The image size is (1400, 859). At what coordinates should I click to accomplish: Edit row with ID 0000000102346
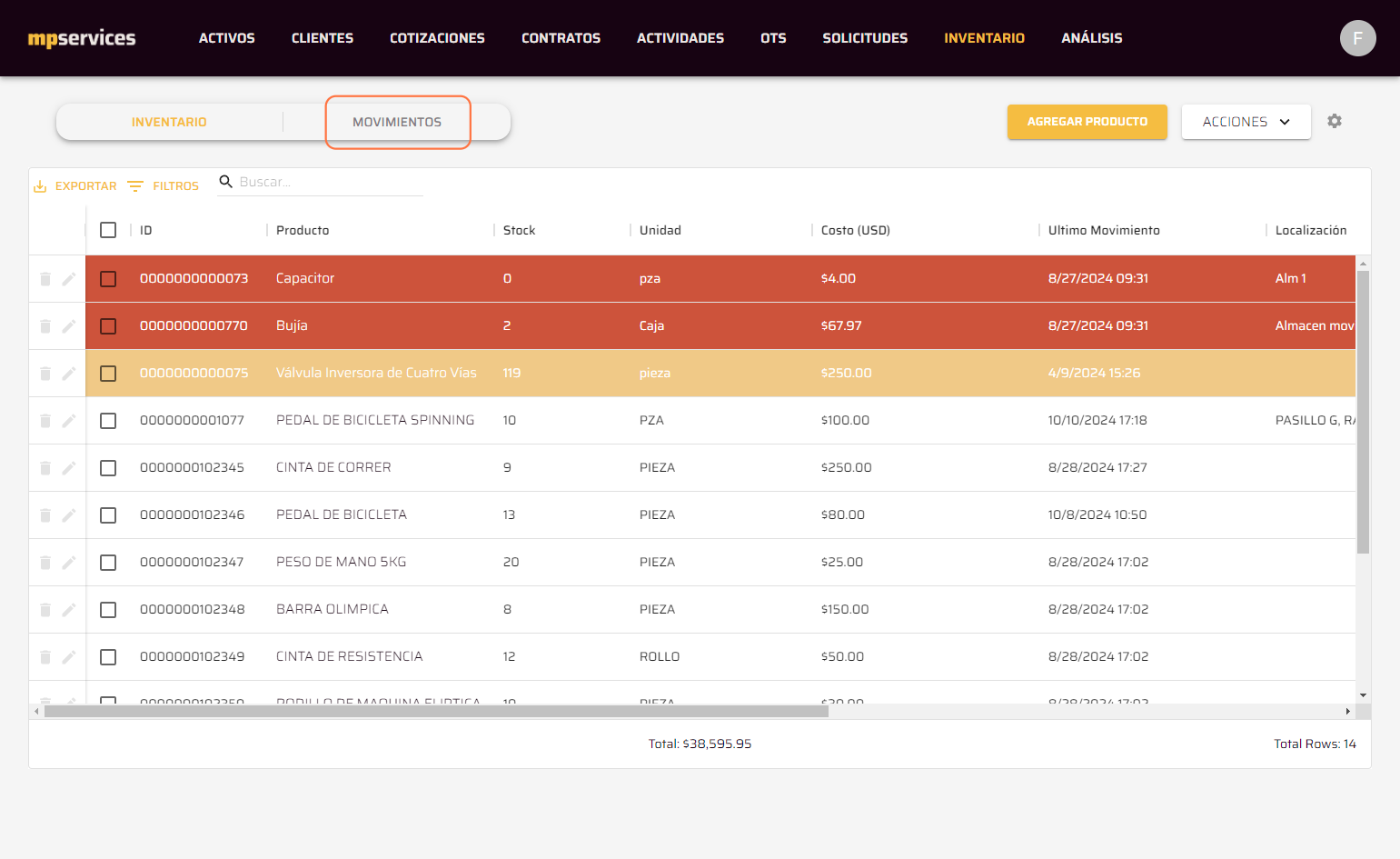(69, 515)
